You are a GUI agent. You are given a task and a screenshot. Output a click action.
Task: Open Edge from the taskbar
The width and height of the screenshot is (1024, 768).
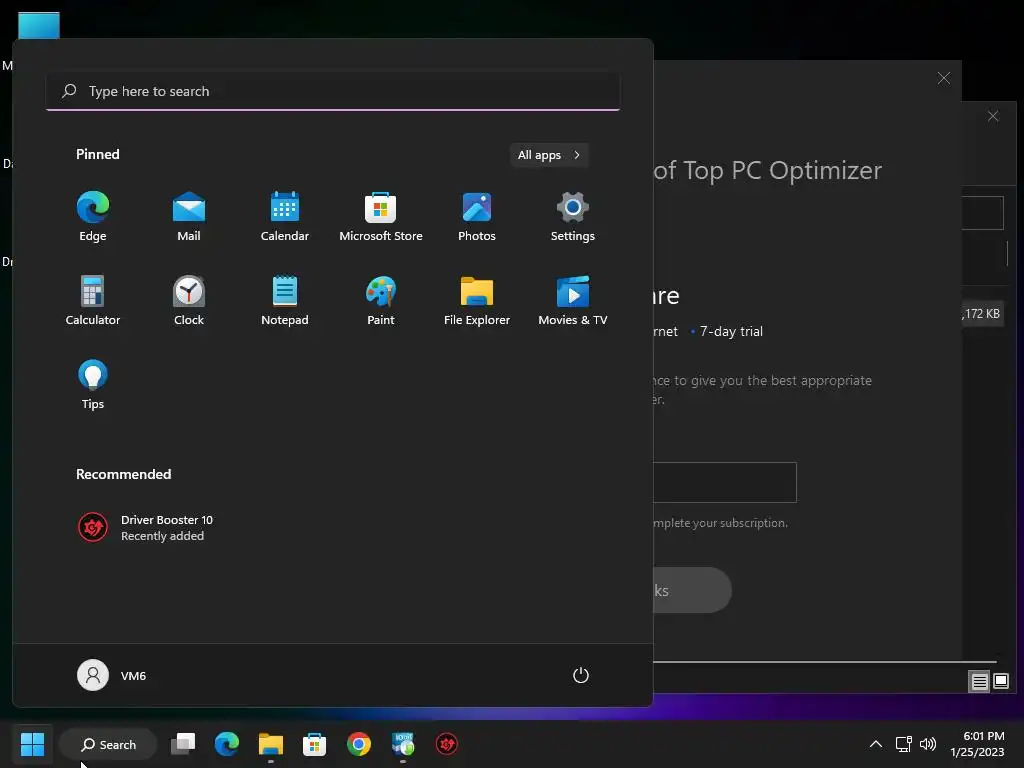pos(227,744)
